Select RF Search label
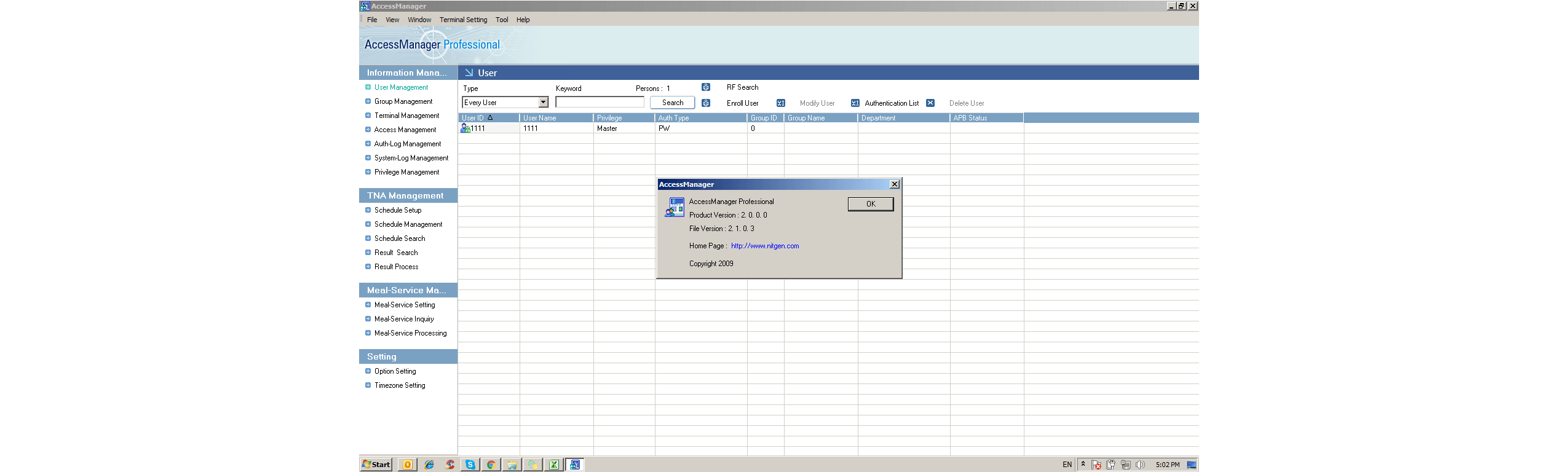This screenshot has width=1568, height=472. pyautogui.click(x=742, y=87)
